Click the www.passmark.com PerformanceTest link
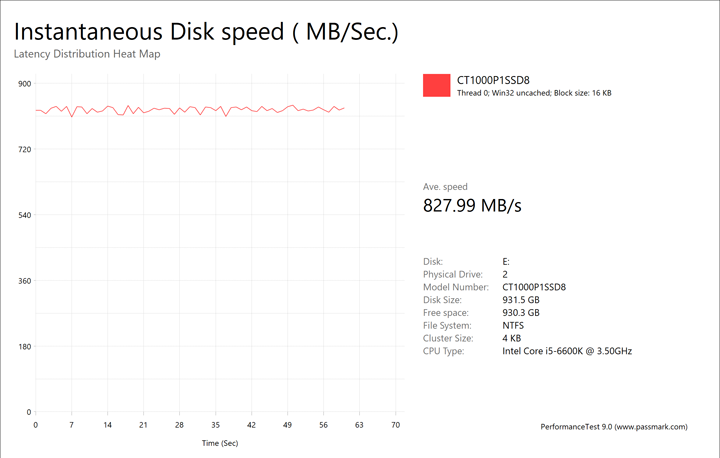Image resolution: width=720 pixels, height=458 pixels. click(x=613, y=427)
